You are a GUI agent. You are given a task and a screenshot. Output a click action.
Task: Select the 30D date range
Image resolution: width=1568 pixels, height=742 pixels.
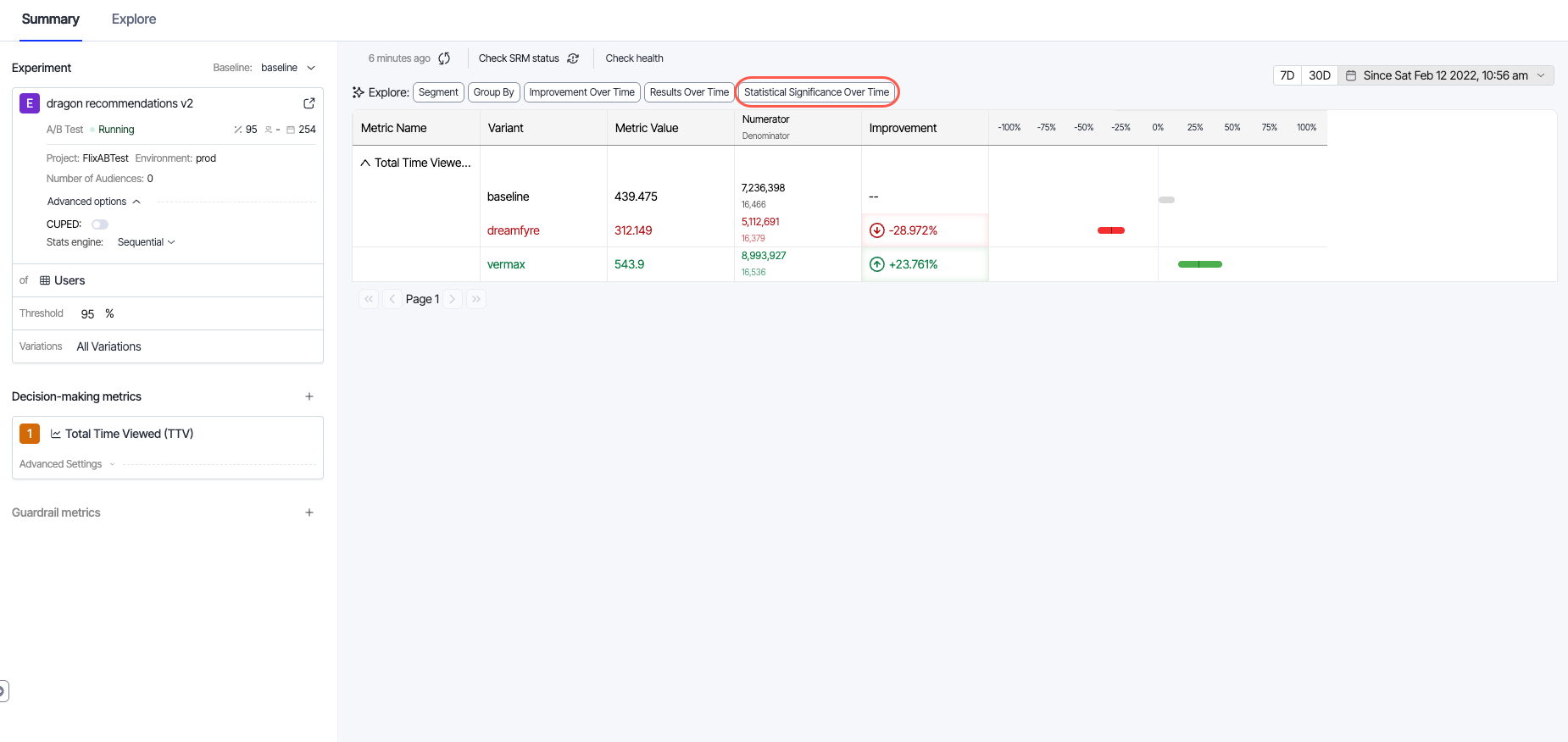[x=1319, y=75]
